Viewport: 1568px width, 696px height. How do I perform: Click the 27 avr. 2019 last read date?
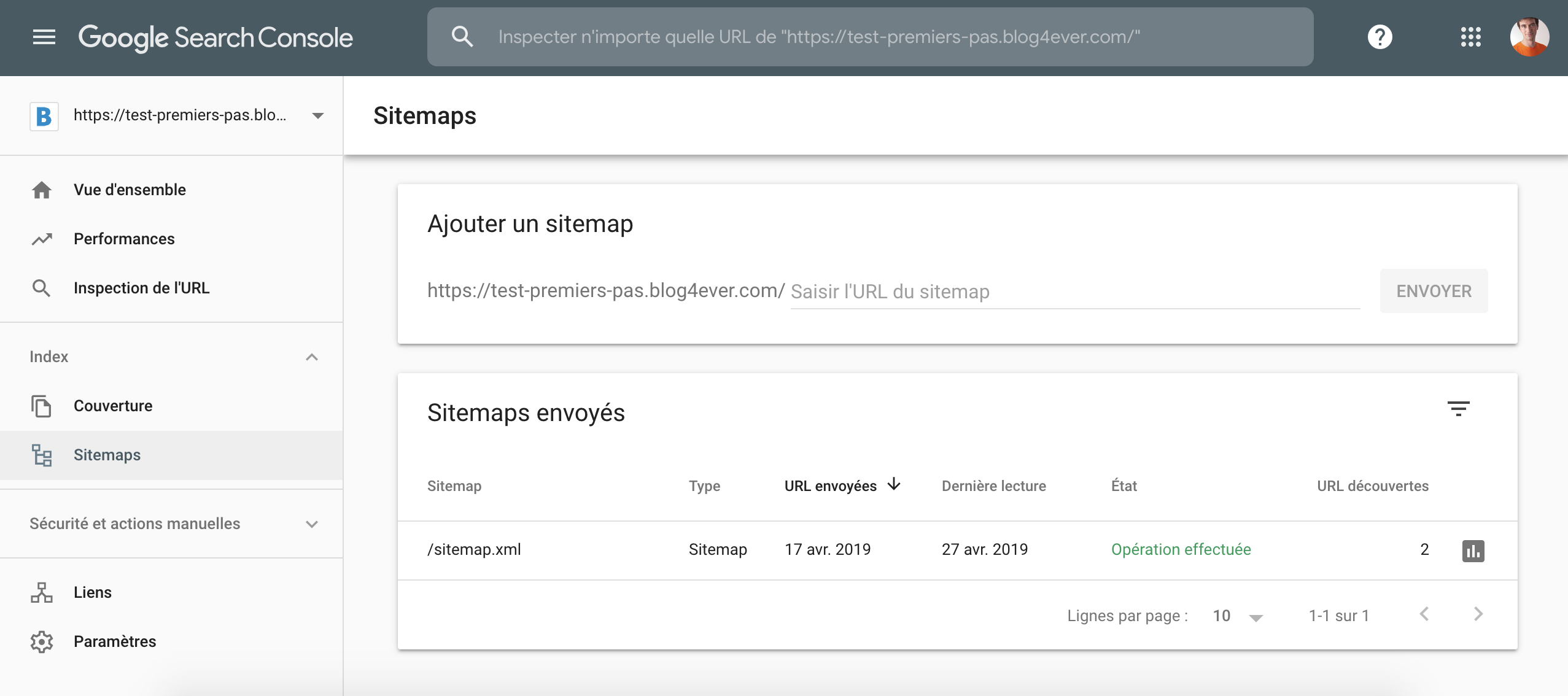(x=985, y=549)
